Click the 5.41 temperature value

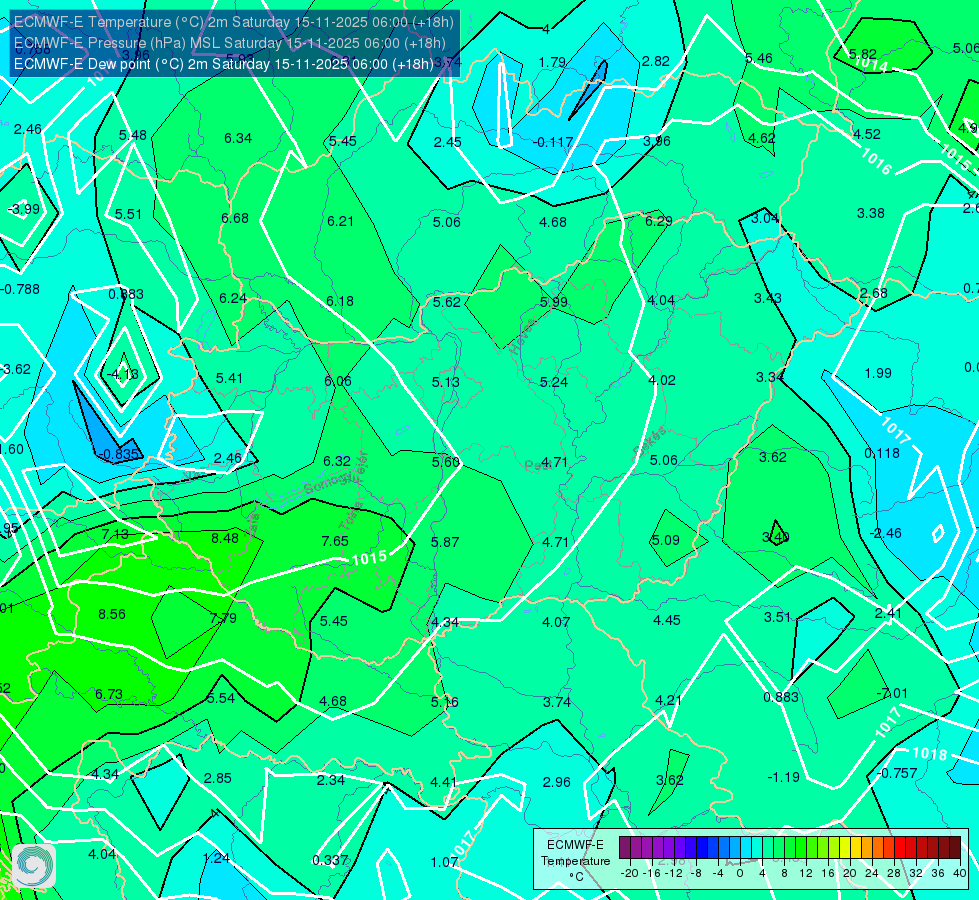tap(229, 378)
